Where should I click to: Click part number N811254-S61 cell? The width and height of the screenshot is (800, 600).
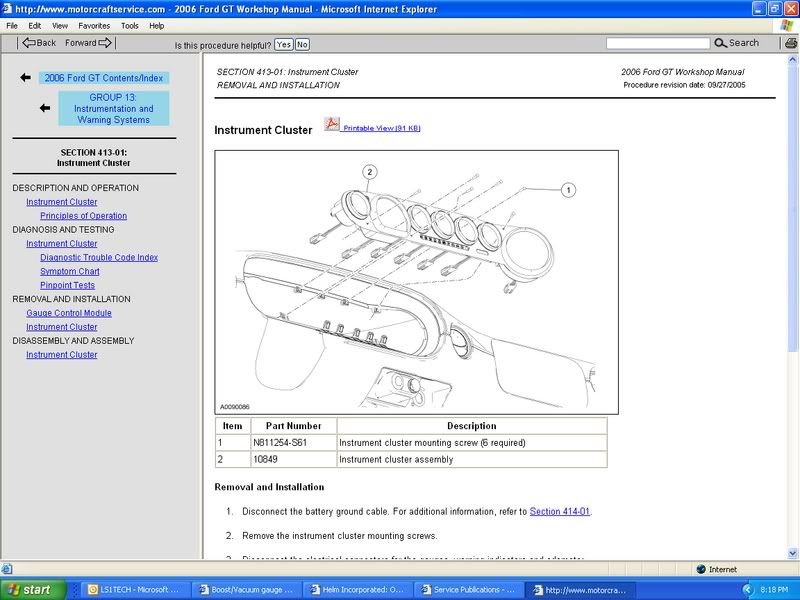point(293,443)
